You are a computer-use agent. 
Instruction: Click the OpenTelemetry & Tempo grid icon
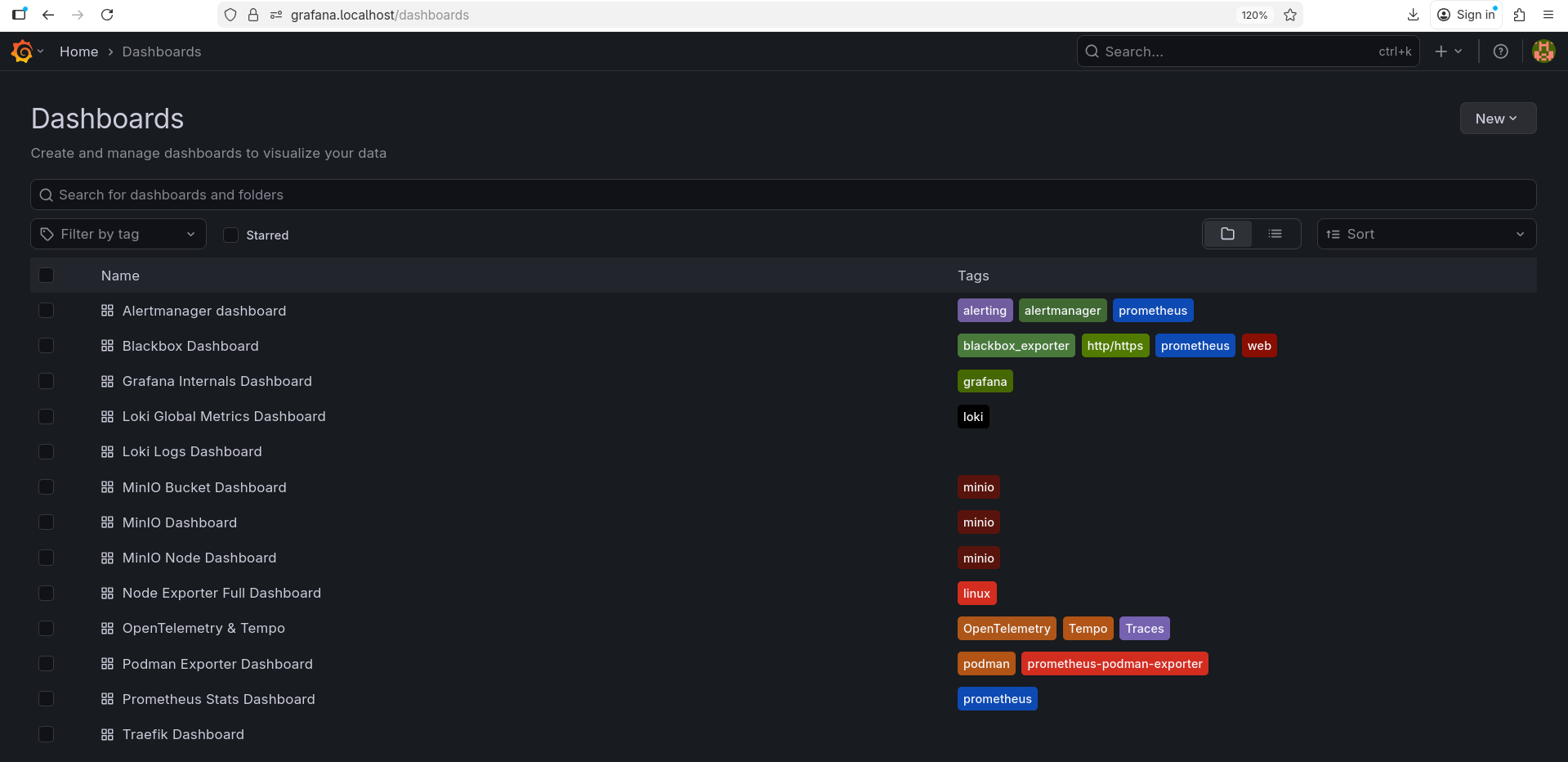[107, 628]
